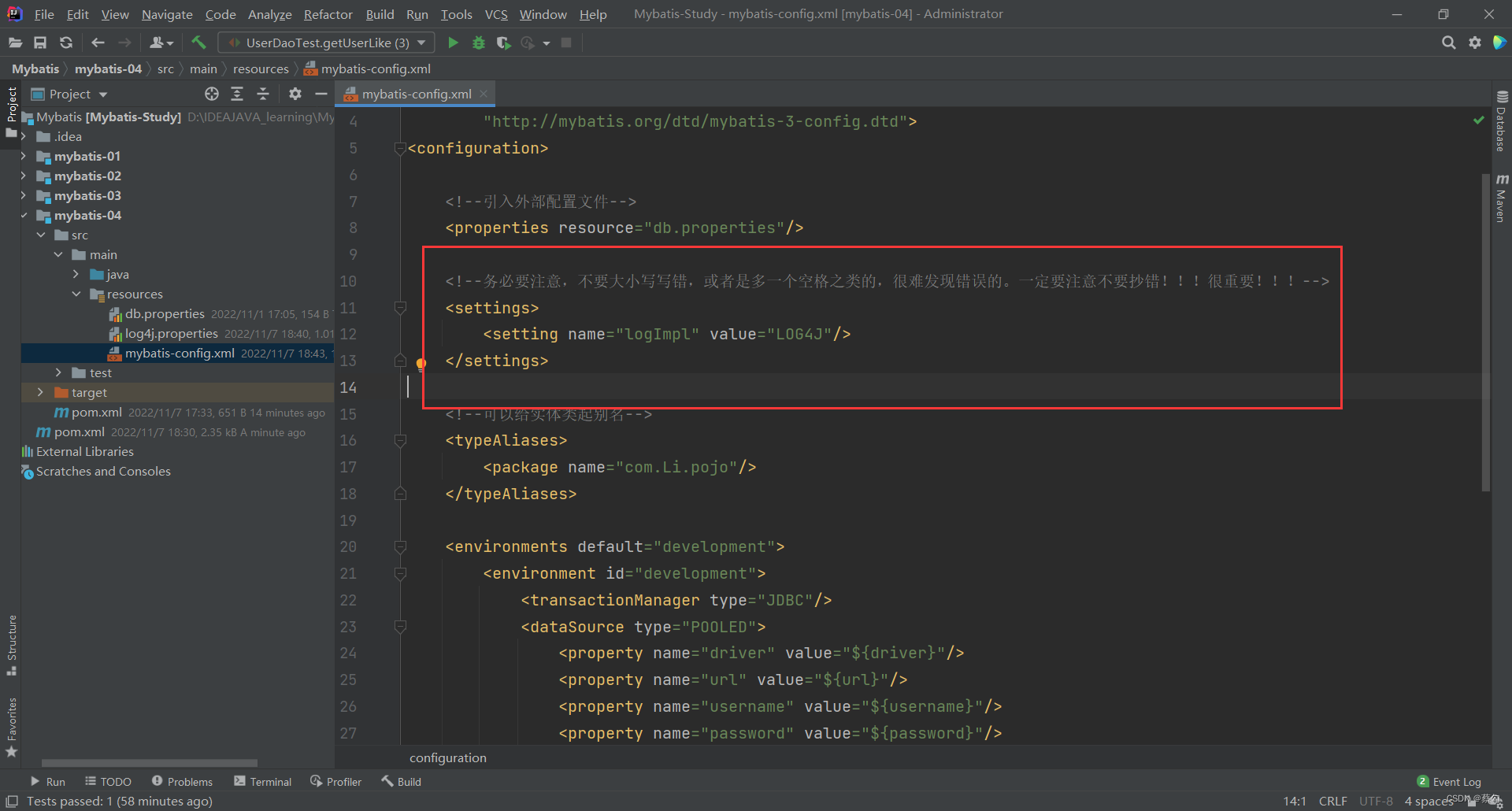Click the Save All toolbar icon
Image resolution: width=1512 pixels, height=811 pixels.
[x=40, y=43]
